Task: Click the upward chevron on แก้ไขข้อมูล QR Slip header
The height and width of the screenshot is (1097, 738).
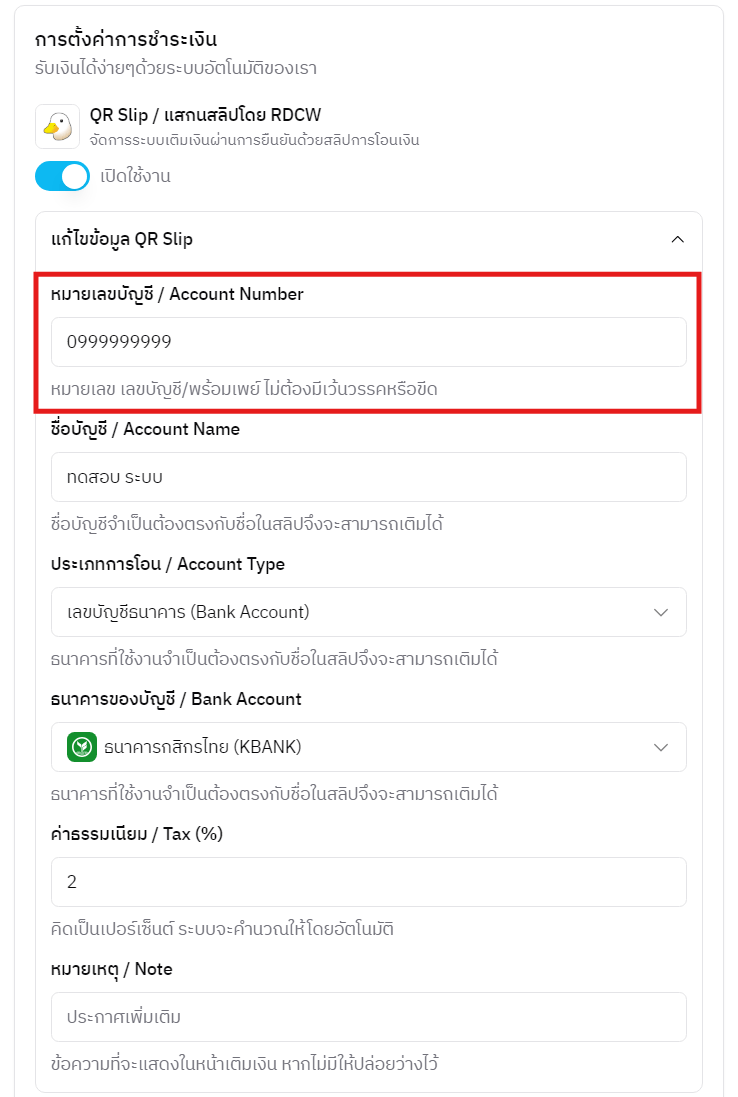Action: (x=678, y=240)
